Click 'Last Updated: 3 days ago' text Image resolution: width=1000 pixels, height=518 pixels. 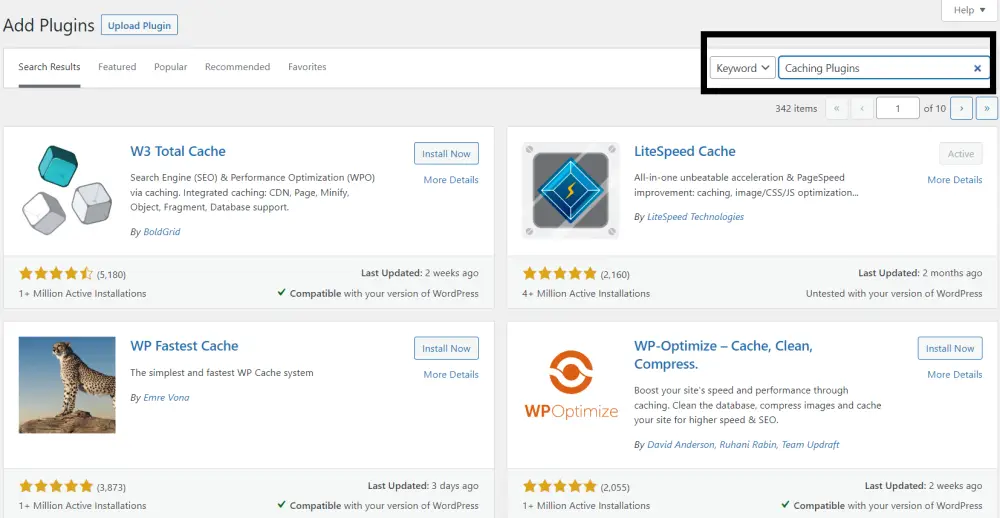pos(423,485)
